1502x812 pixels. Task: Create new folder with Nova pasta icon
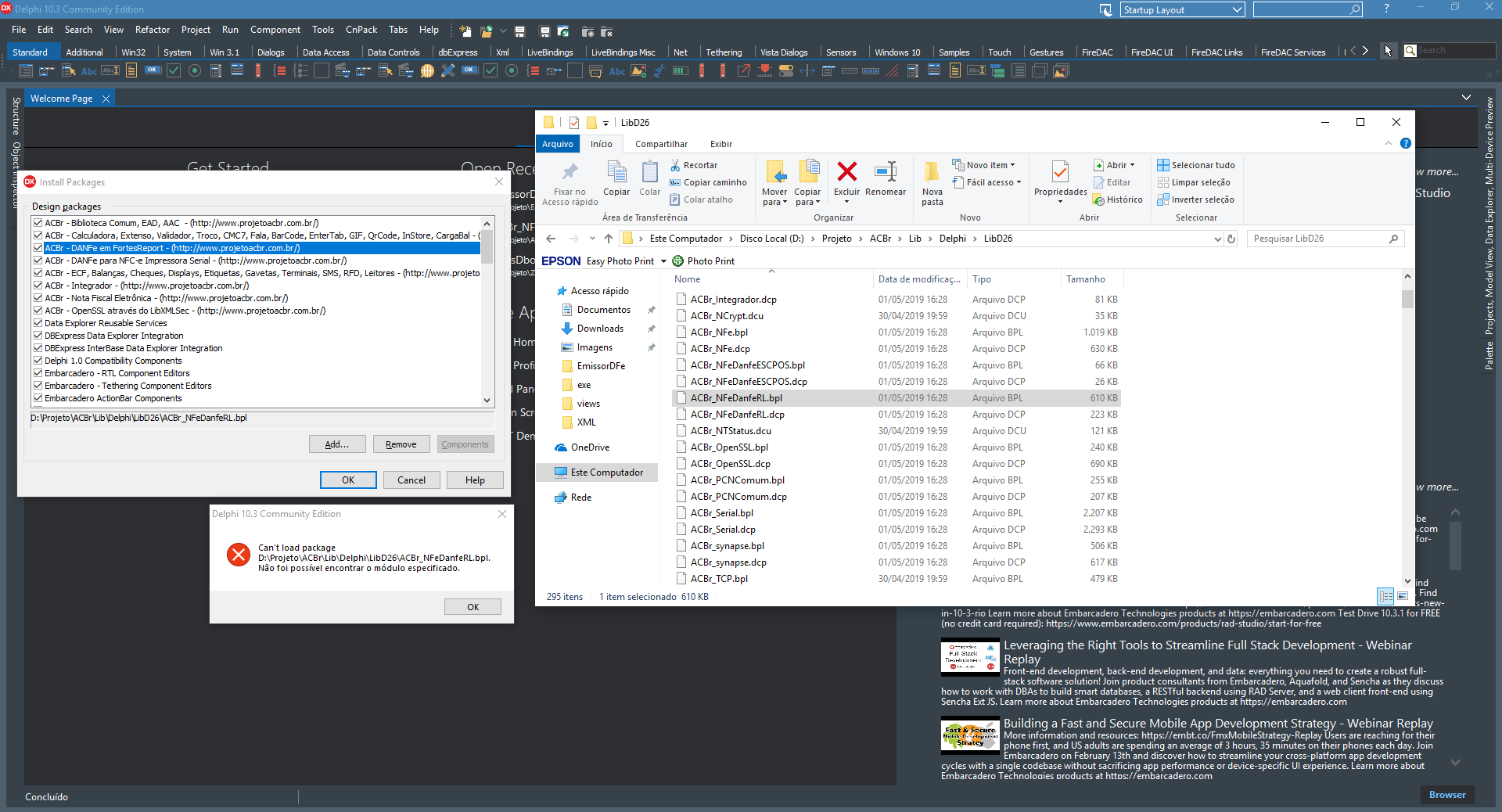(932, 171)
